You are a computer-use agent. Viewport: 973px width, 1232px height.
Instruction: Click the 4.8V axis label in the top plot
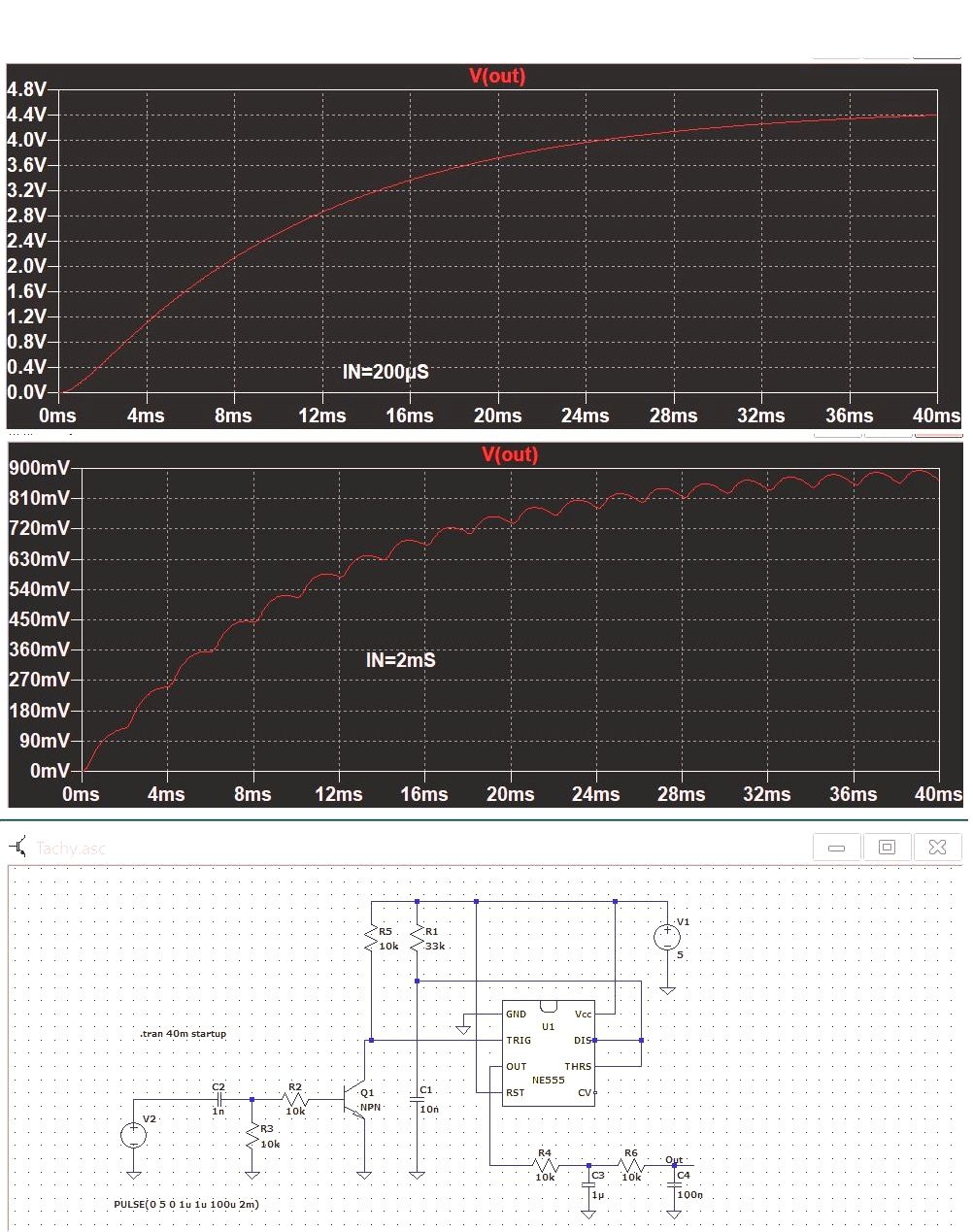[27, 89]
